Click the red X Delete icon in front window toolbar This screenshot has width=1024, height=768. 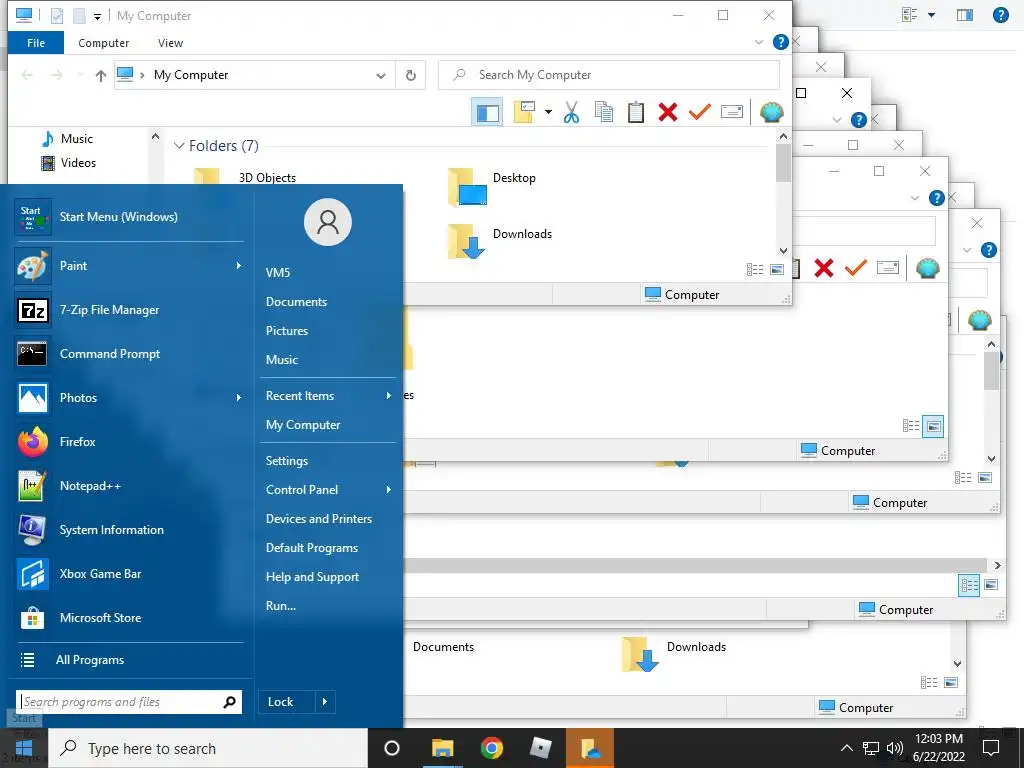(x=667, y=112)
